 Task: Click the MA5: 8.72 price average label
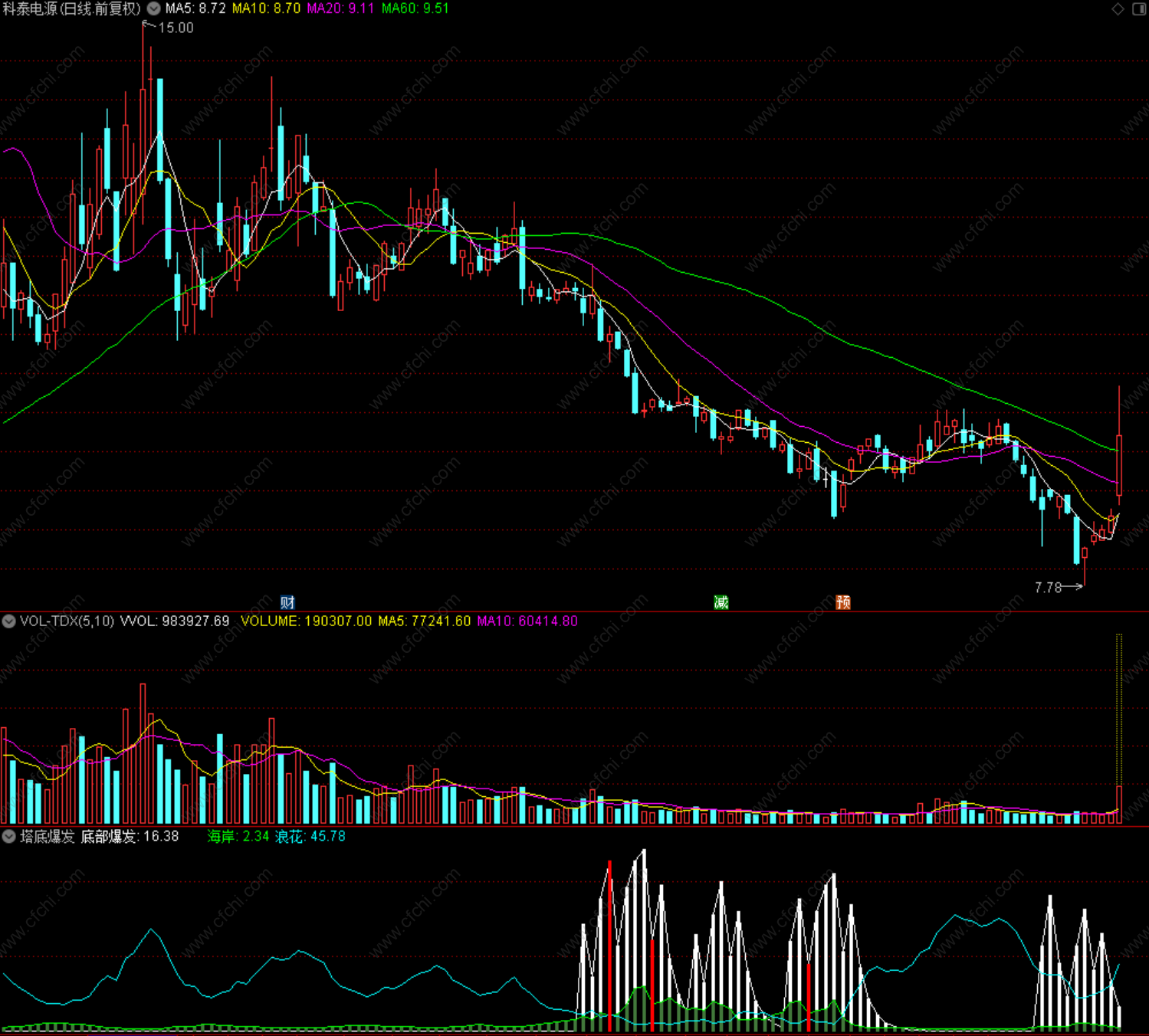point(196,8)
